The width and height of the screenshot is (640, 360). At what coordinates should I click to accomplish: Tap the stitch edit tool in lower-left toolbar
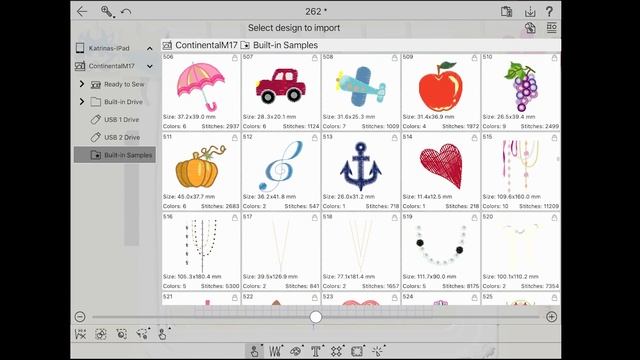pos(81,334)
